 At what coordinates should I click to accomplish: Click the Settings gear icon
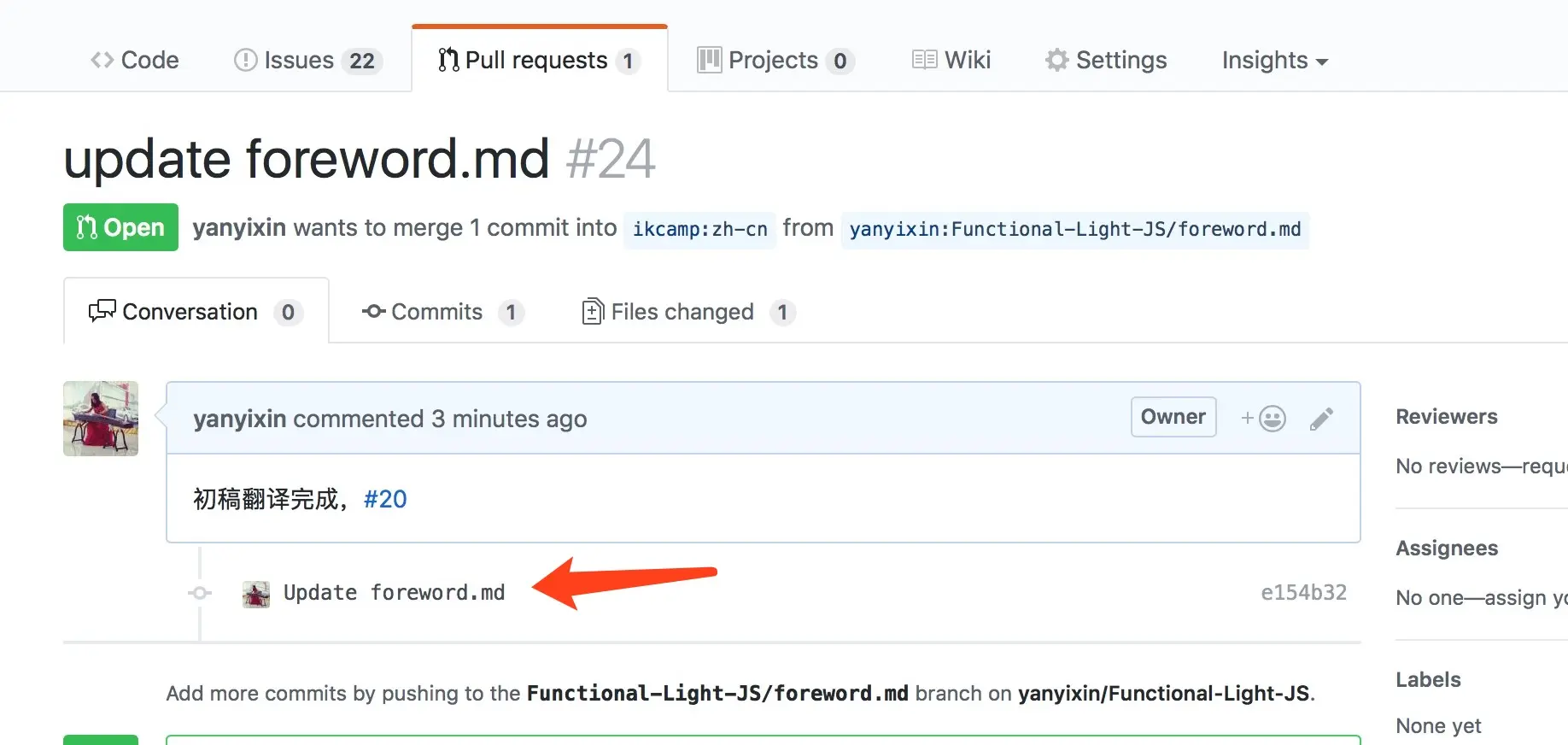(1056, 60)
